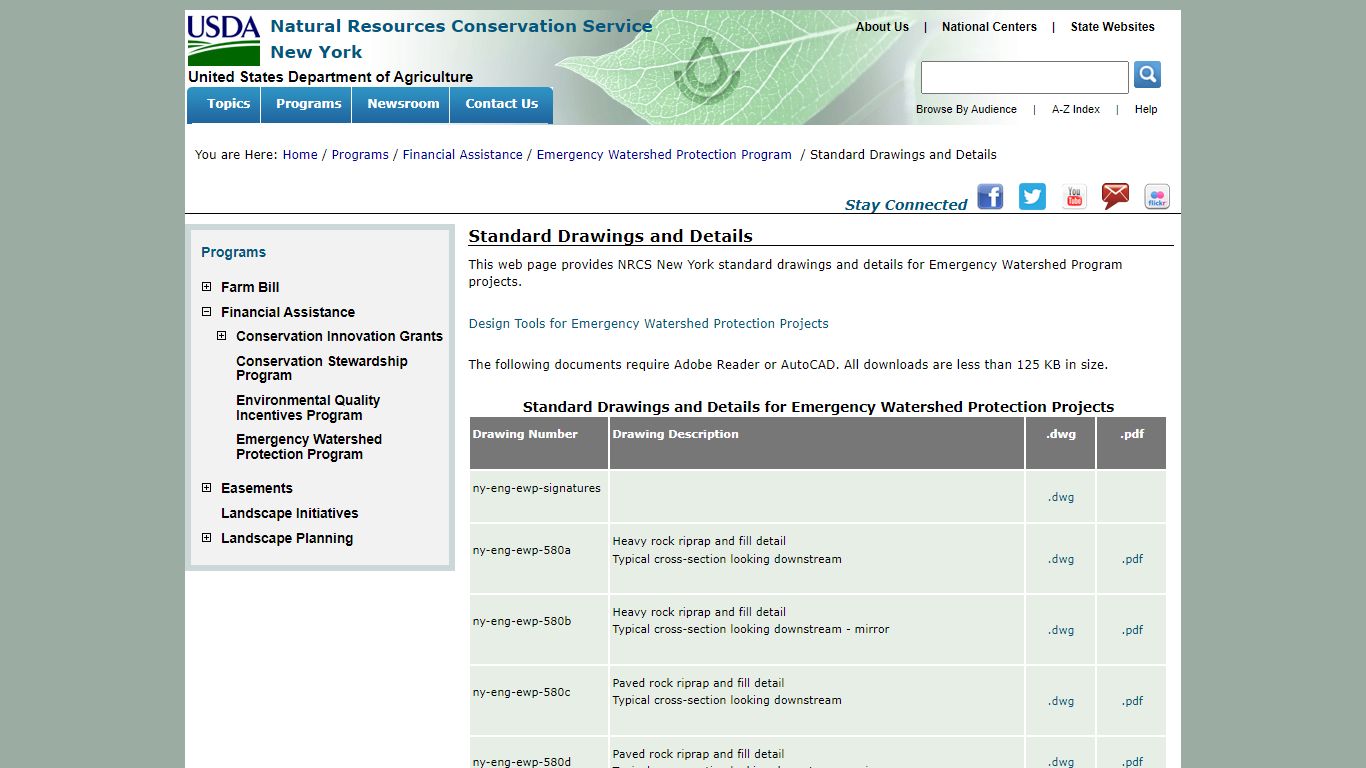Click the search text field

(x=1024, y=77)
